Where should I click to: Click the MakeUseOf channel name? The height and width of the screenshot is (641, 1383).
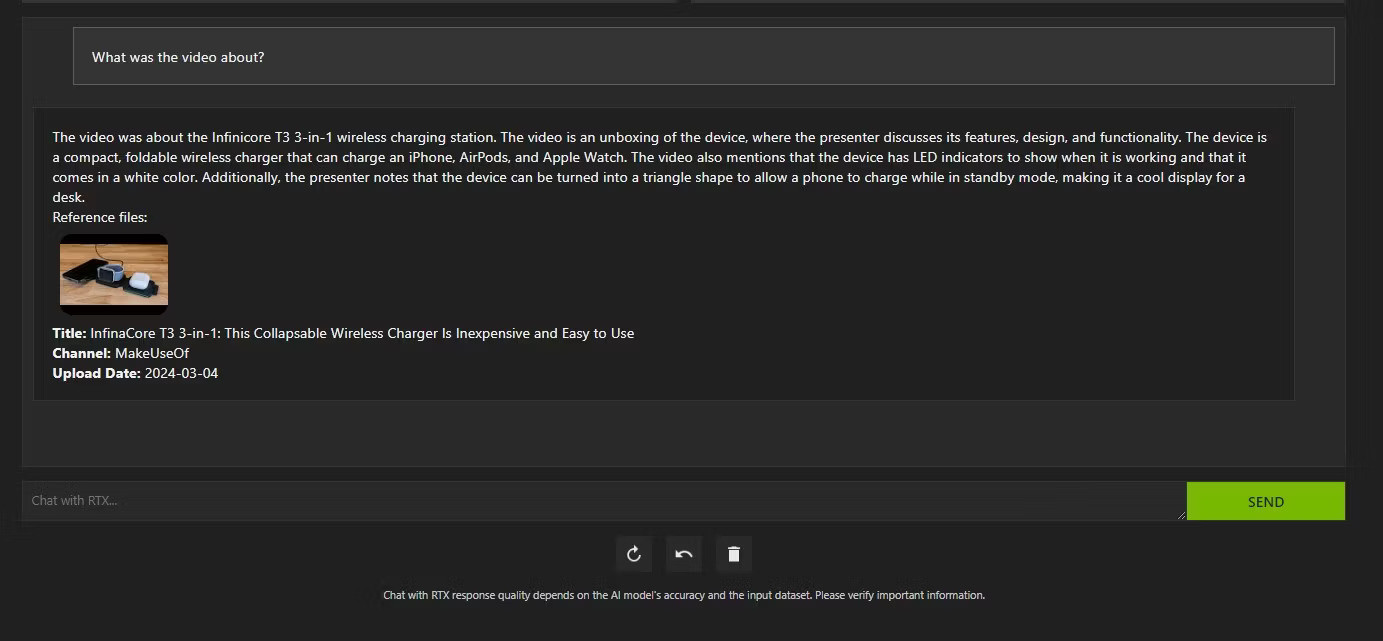coord(152,353)
